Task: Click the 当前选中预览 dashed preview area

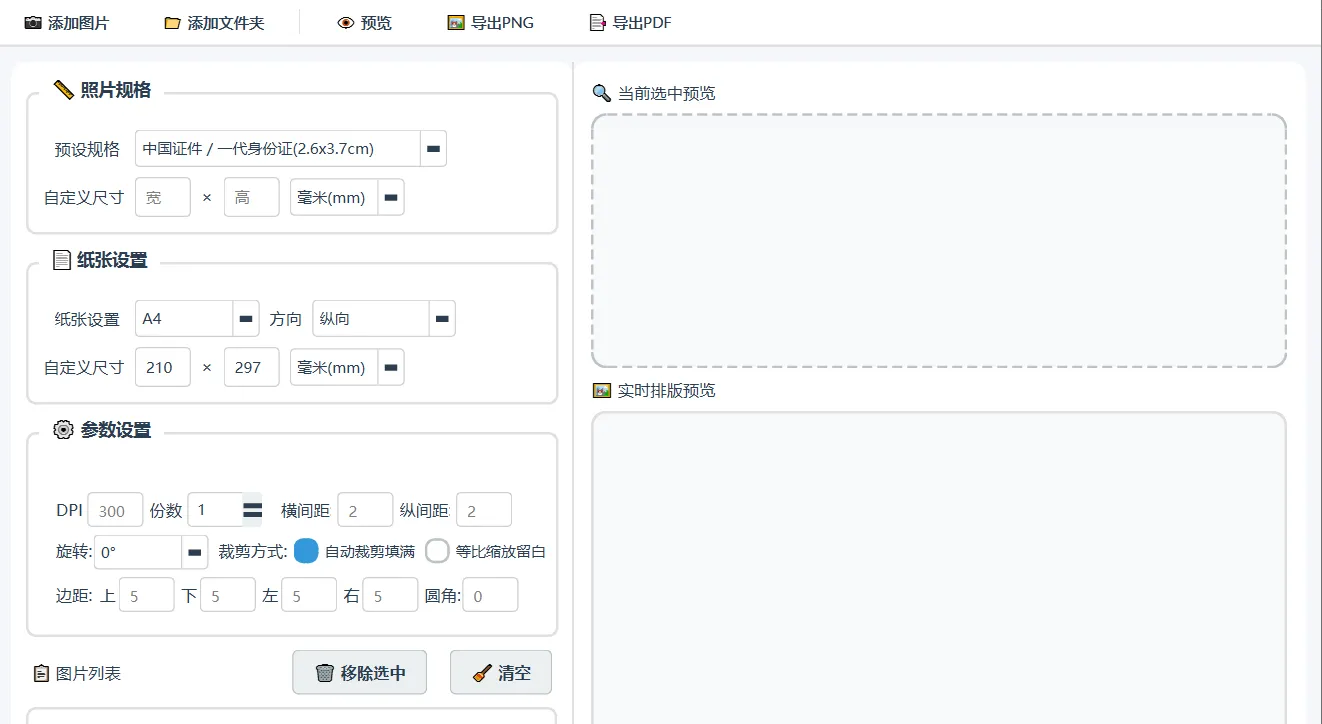Action: [x=938, y=240]
